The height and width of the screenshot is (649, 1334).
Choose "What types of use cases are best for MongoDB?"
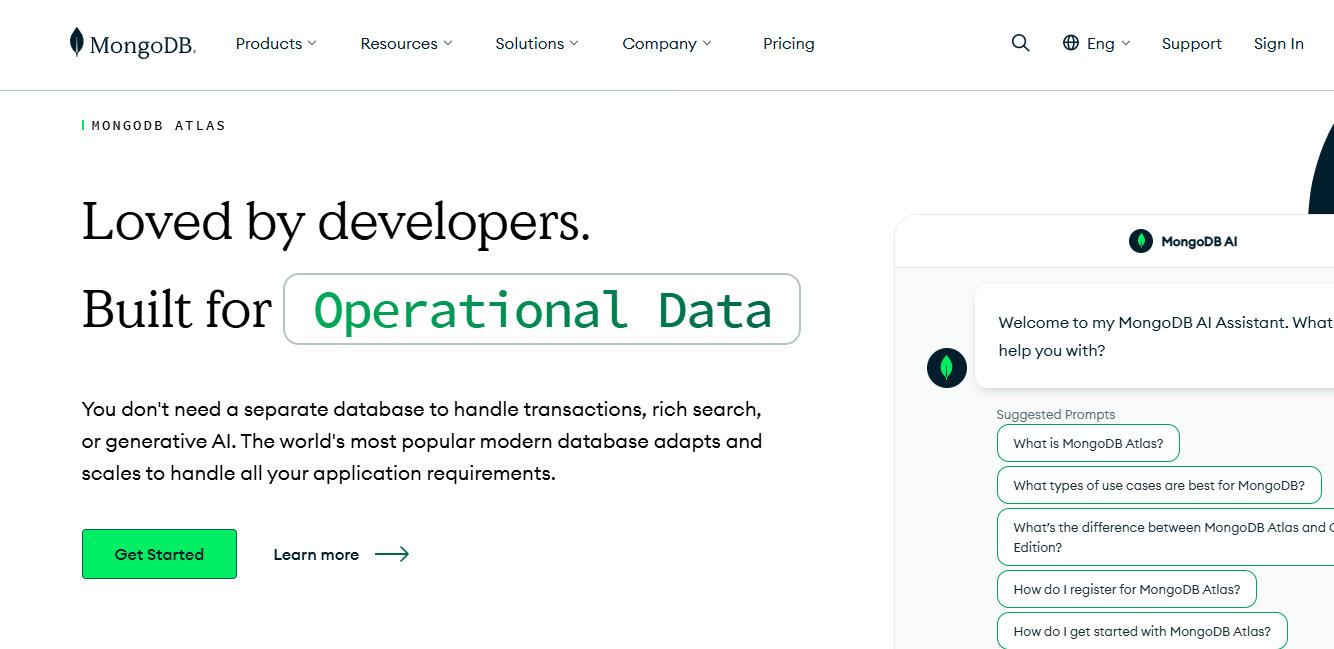click(1159, 485)
